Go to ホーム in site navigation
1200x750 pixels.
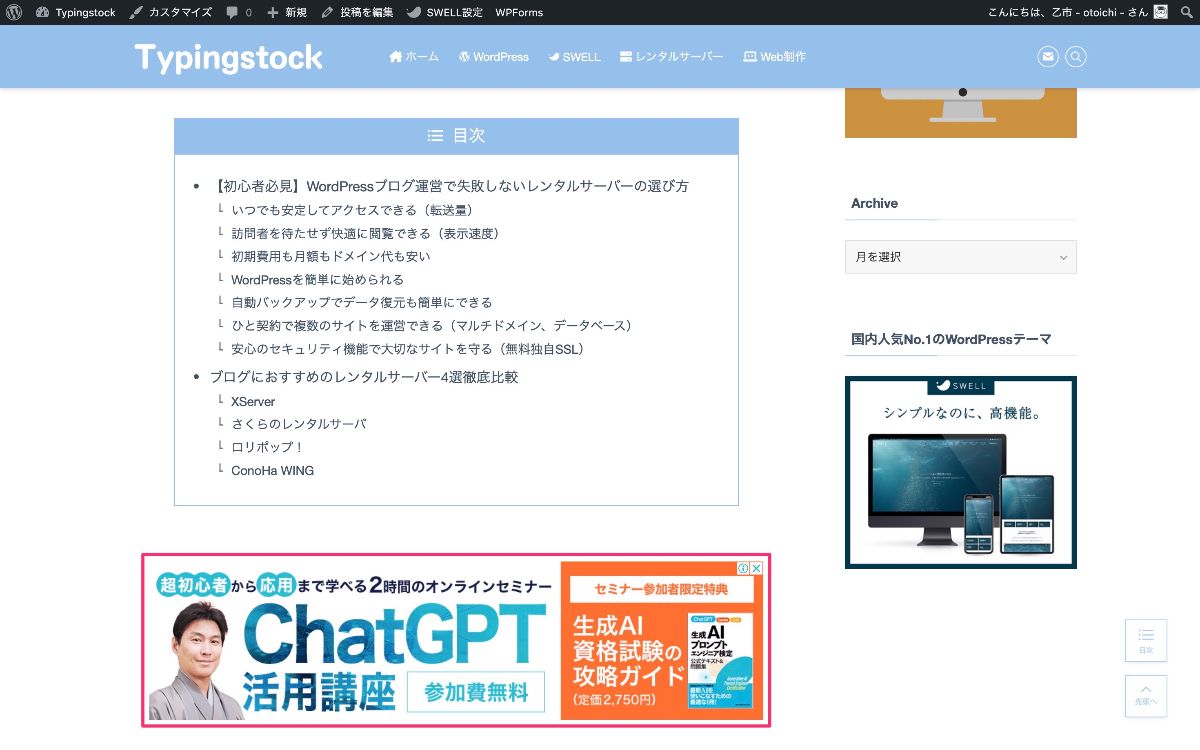click(414, 57)
